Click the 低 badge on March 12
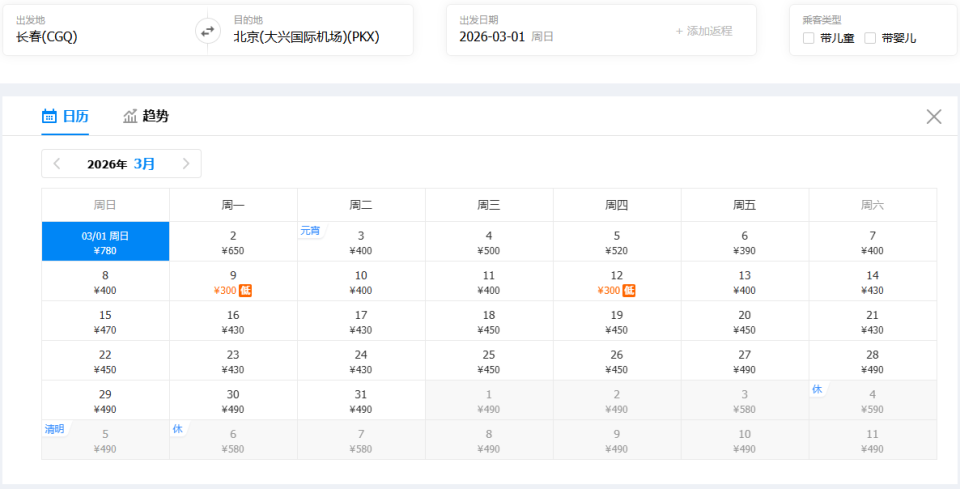The width and height of the screenshot is (960, 489). tap(629, 291)
